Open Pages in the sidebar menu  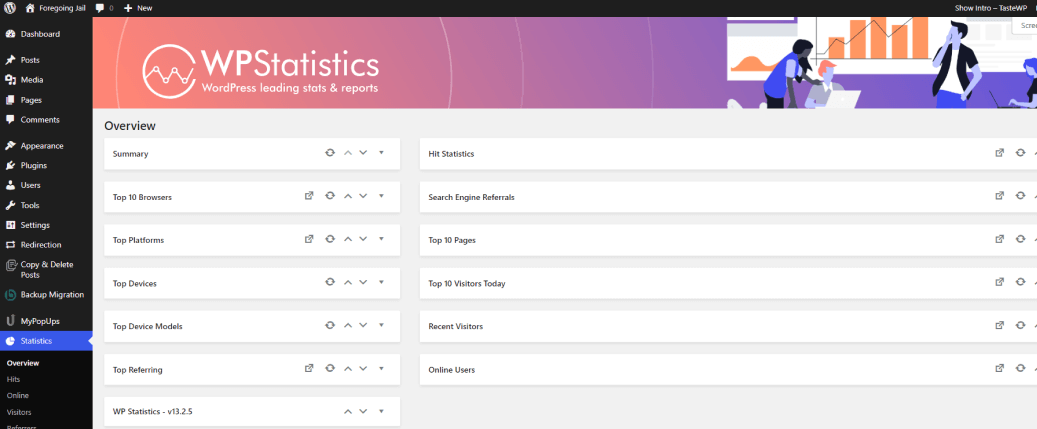click(x=46, y=100)
